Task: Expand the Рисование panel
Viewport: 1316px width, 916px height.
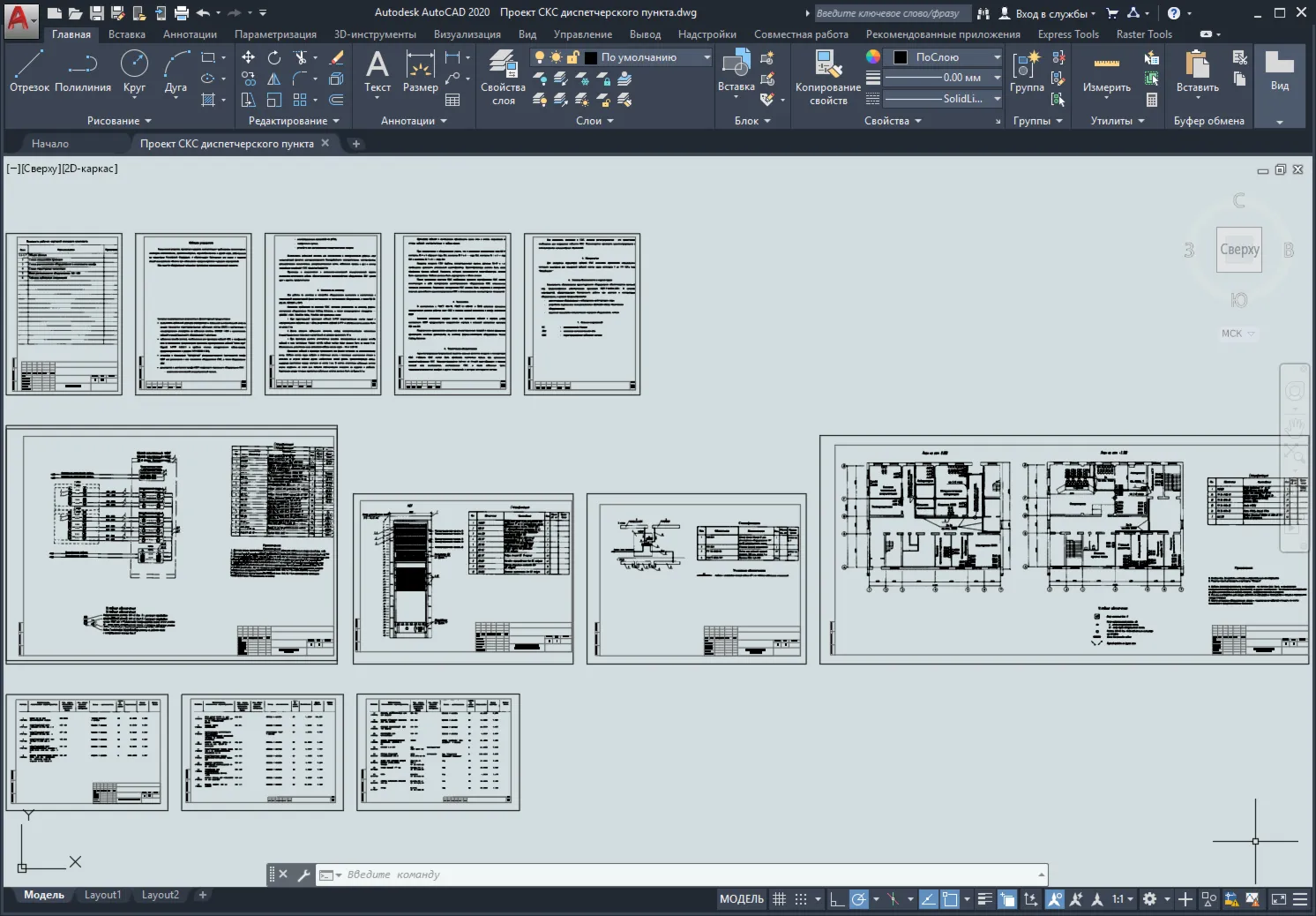Action: coord(119,121)
